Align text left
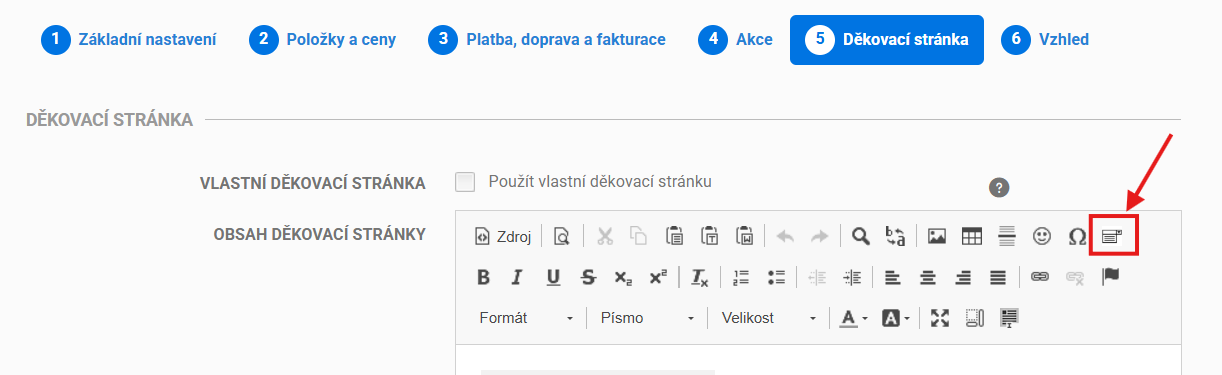1222x375 pixels. pos(893,277)
